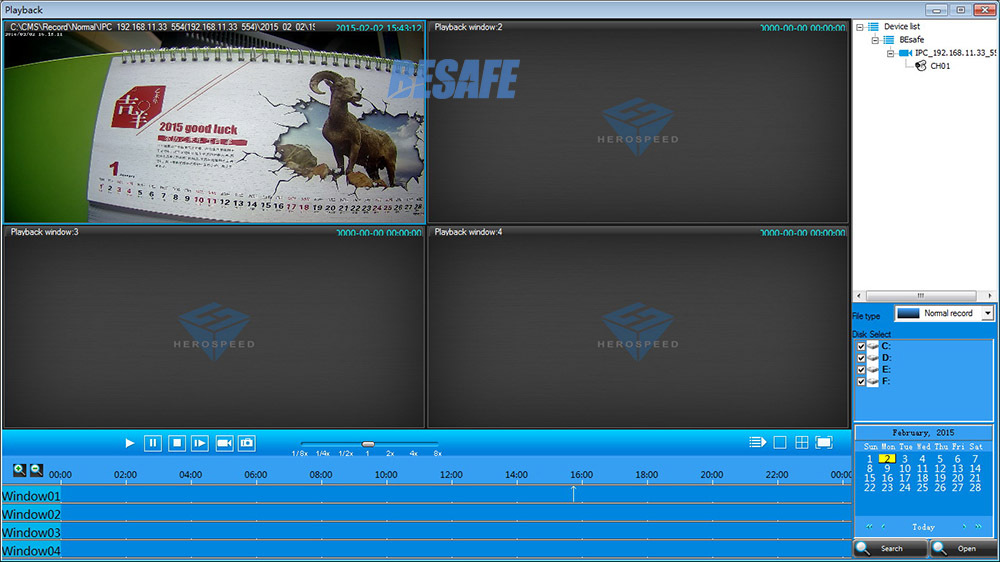Collapse the Device list tree node
The width and height of the screenshot is (1000, 562).
pyautogui.click(x=860, y=27)
